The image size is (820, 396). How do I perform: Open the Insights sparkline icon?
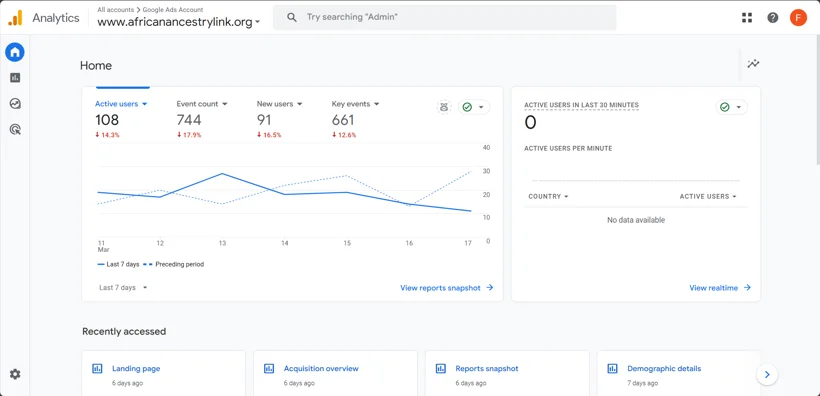(x=753, y=64)
